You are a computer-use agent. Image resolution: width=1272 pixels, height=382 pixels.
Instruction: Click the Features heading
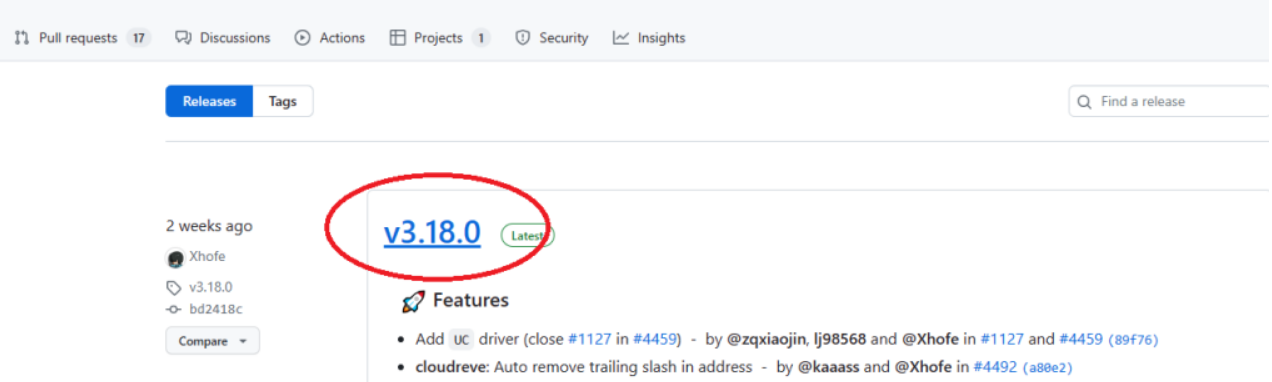[x=470, y=300]
